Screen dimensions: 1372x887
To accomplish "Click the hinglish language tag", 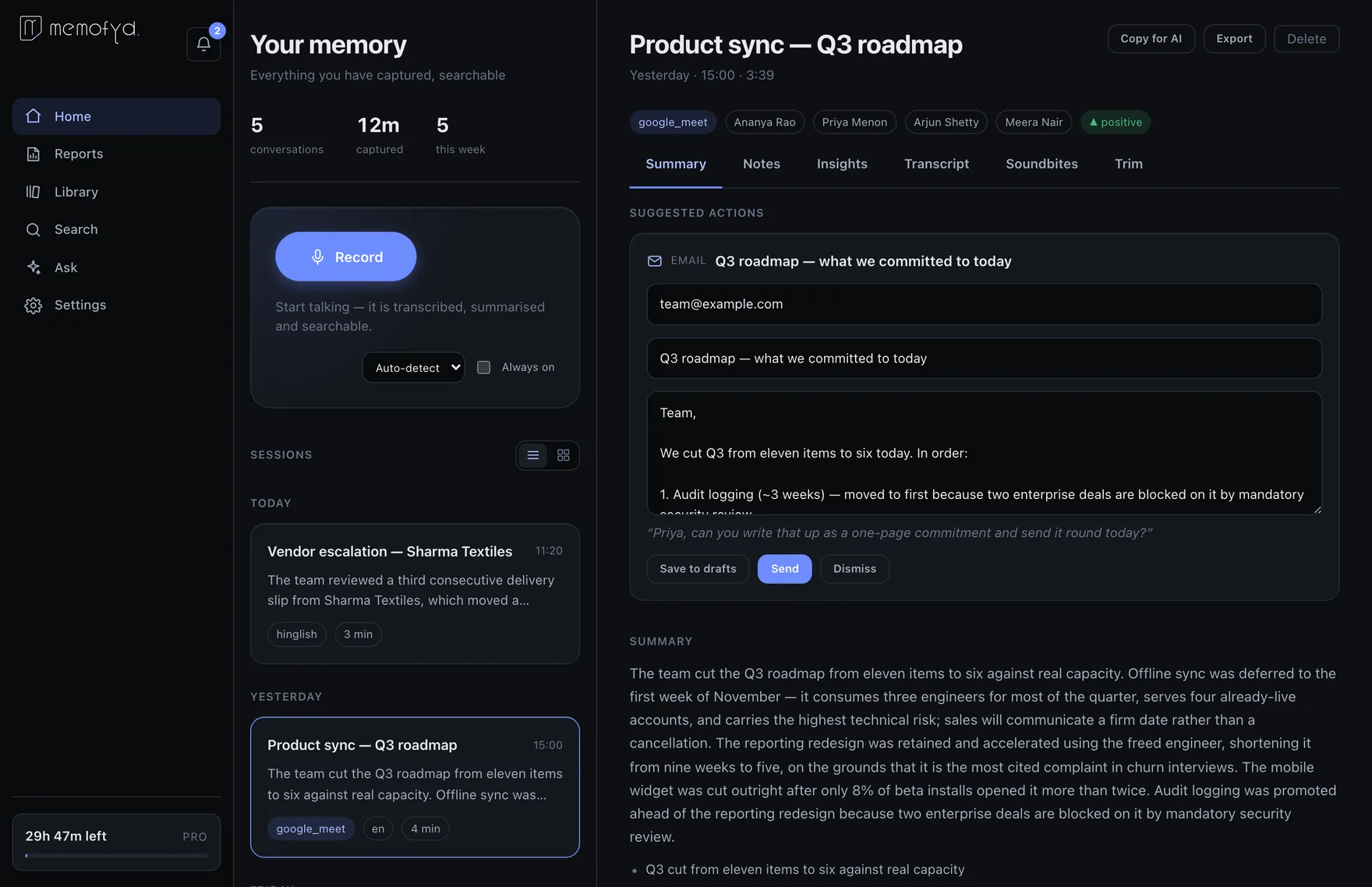I will pyautogui.click(x=296, y=634).
